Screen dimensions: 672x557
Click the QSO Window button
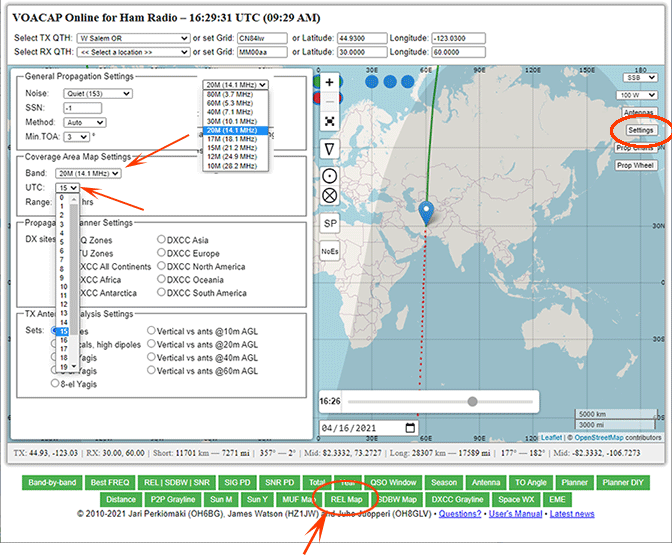(x=393, y=482)
